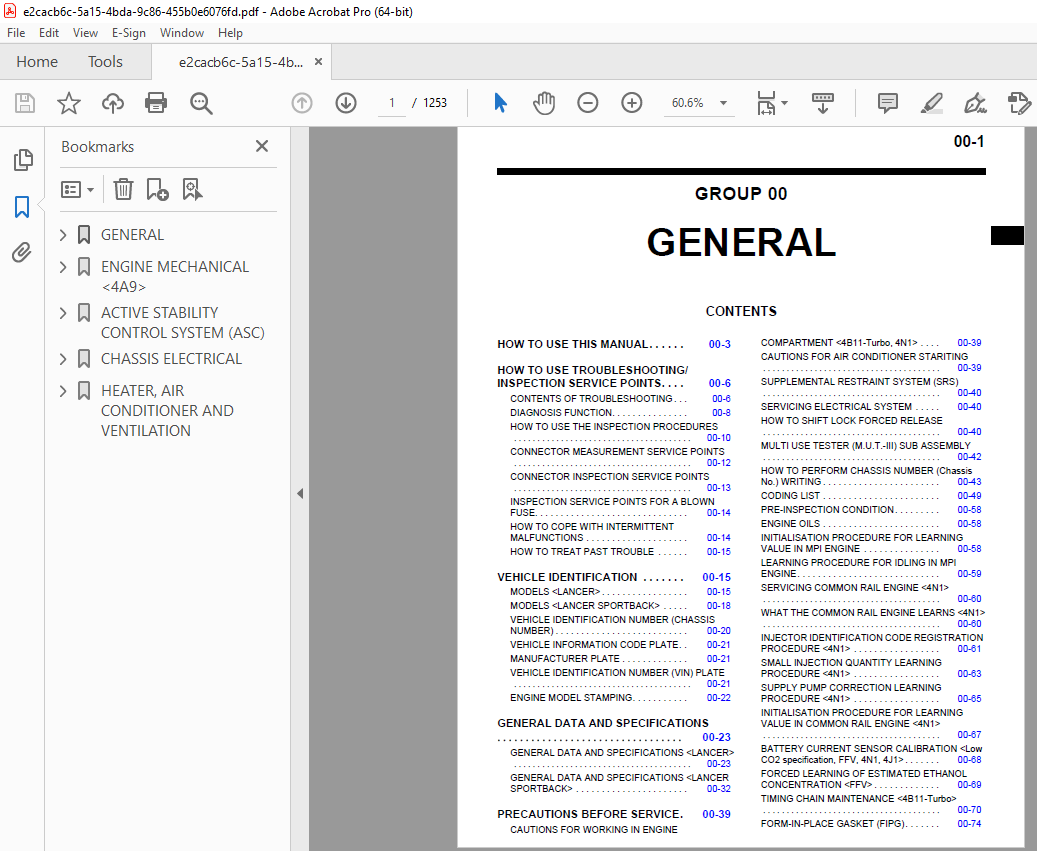The image size is (1037, 851).
Task: Open the View menu
Action: pyautogui.click(x=85, y=33)
